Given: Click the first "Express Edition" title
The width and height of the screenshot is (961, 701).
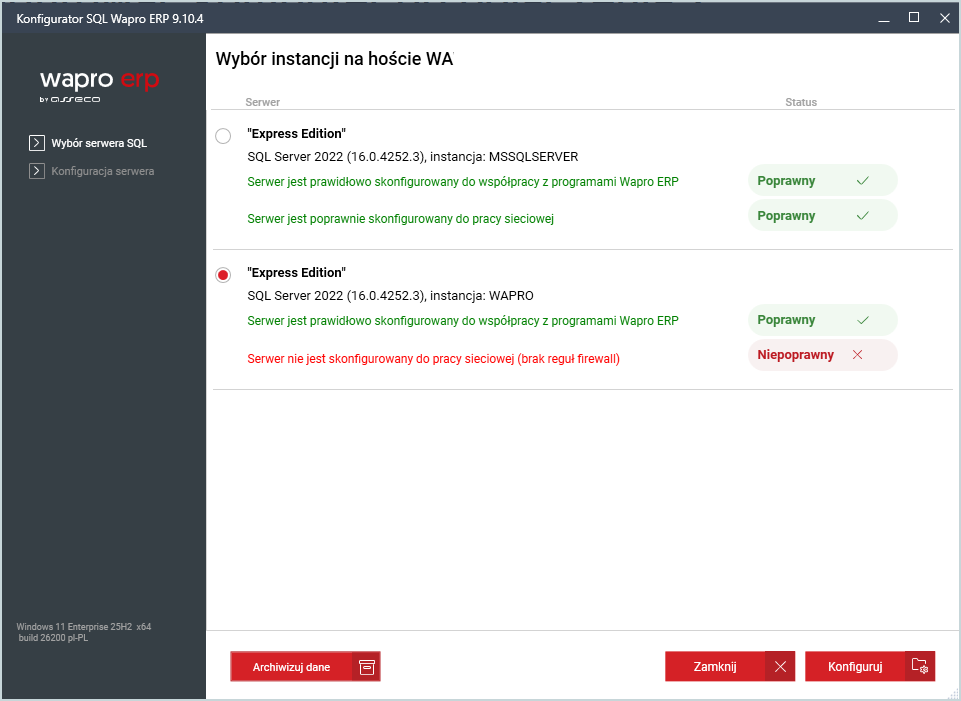Looking at the screenshot, I should pyautogui.click(x=297, y=134).
